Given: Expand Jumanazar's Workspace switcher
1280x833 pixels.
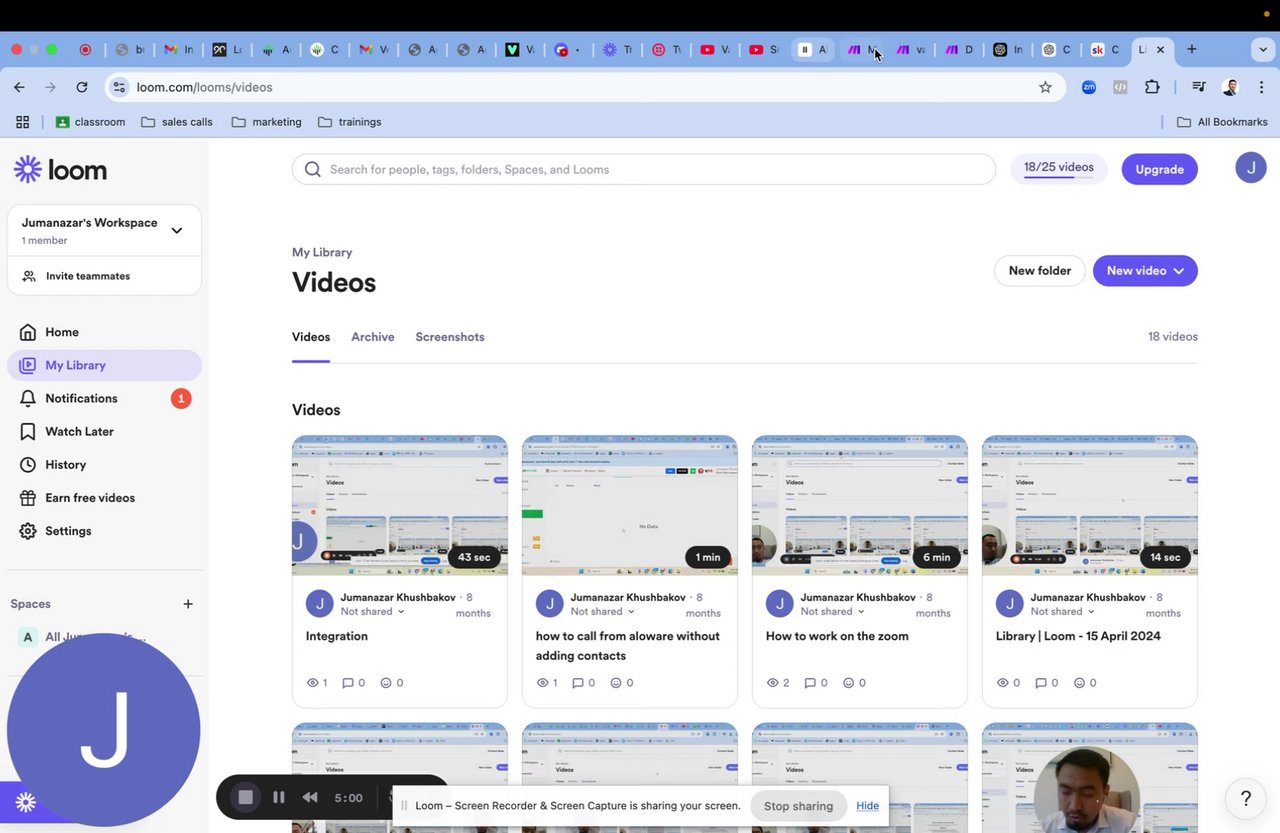Looking at the screenshot, I should (104, 230).
